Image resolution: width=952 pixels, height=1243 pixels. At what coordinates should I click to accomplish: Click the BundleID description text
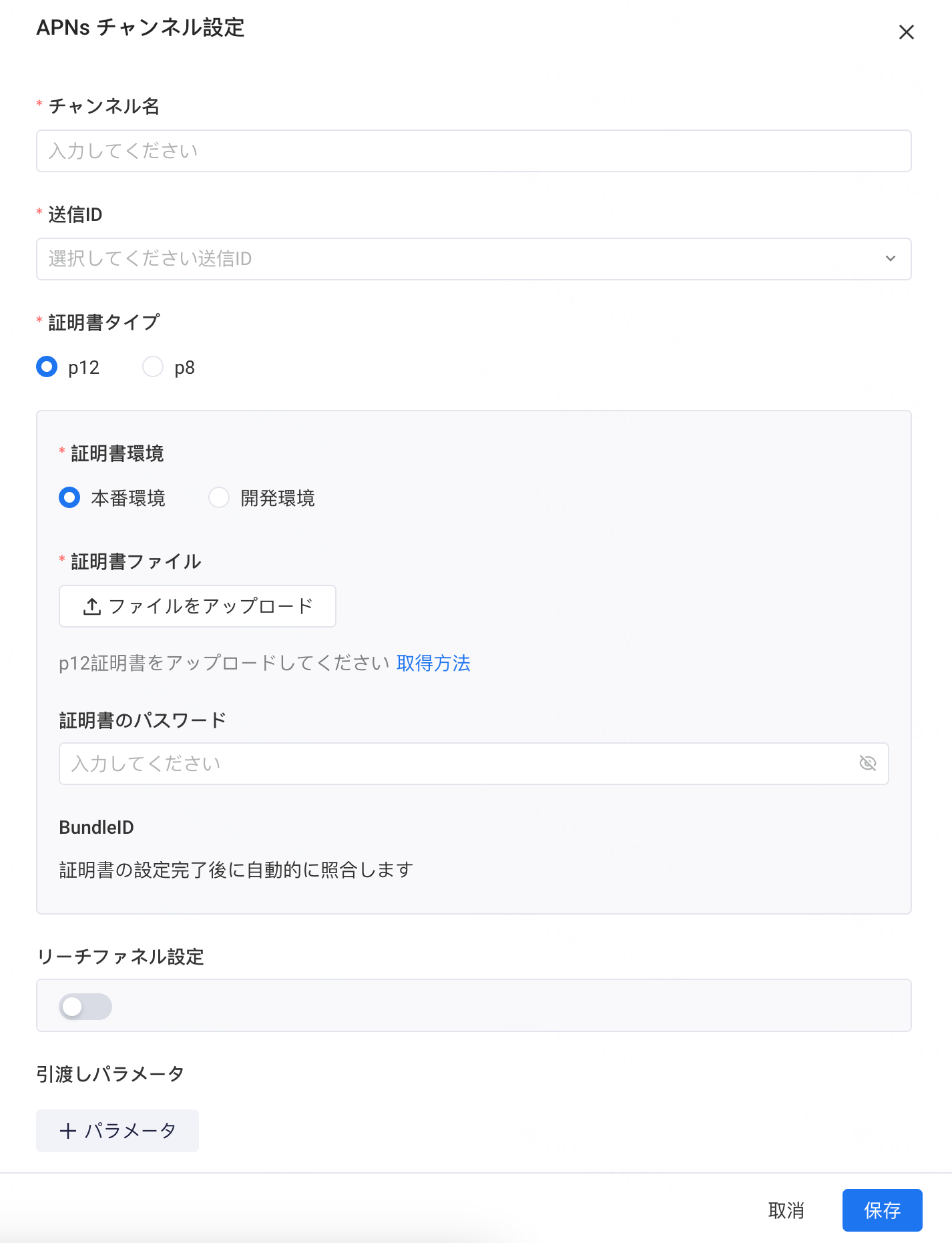pyautogui.click(x=236, y=870)
